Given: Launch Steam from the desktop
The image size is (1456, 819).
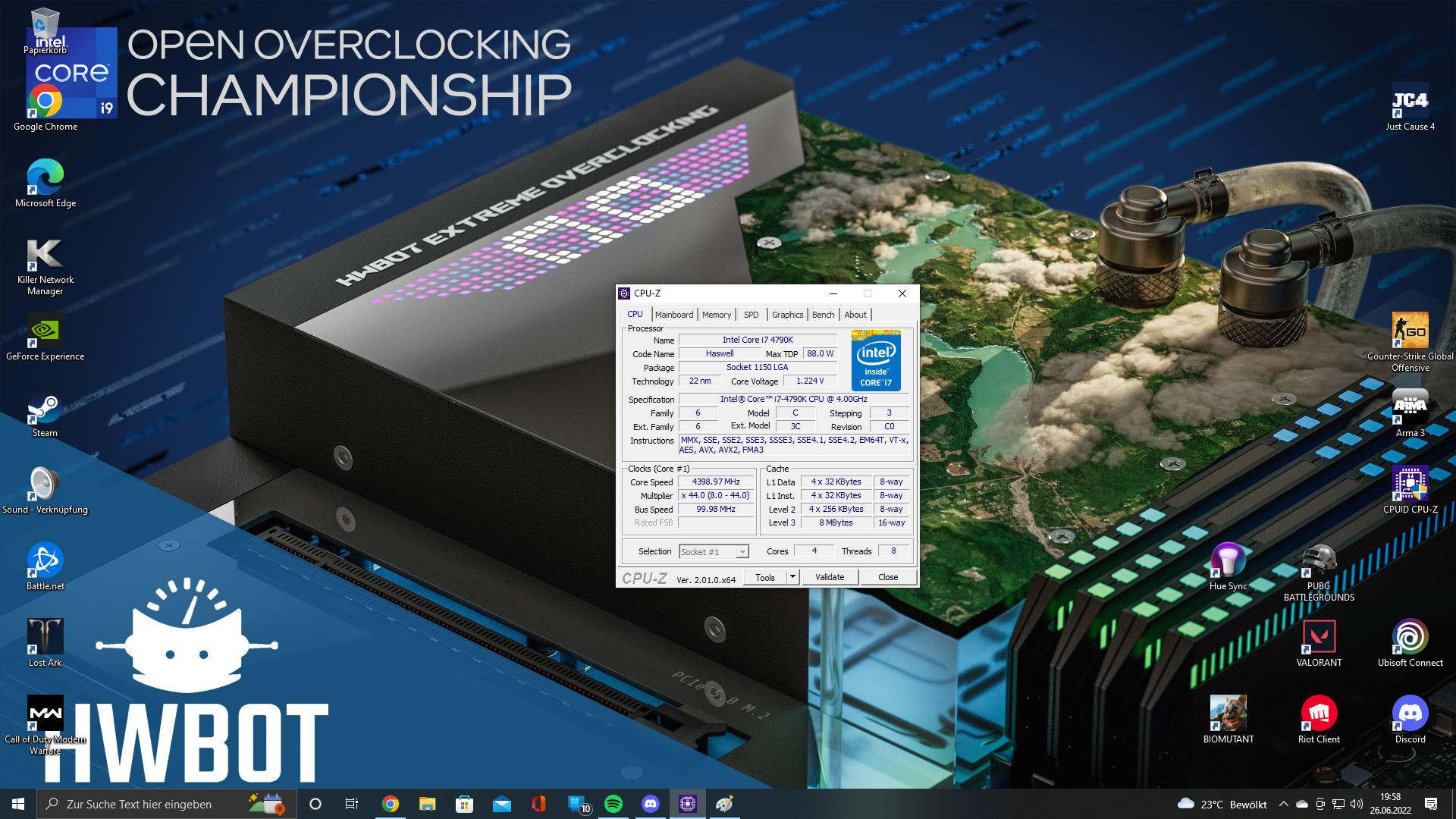Looking at the screenshot, I should pyautogui.click(x=45, y=414).
